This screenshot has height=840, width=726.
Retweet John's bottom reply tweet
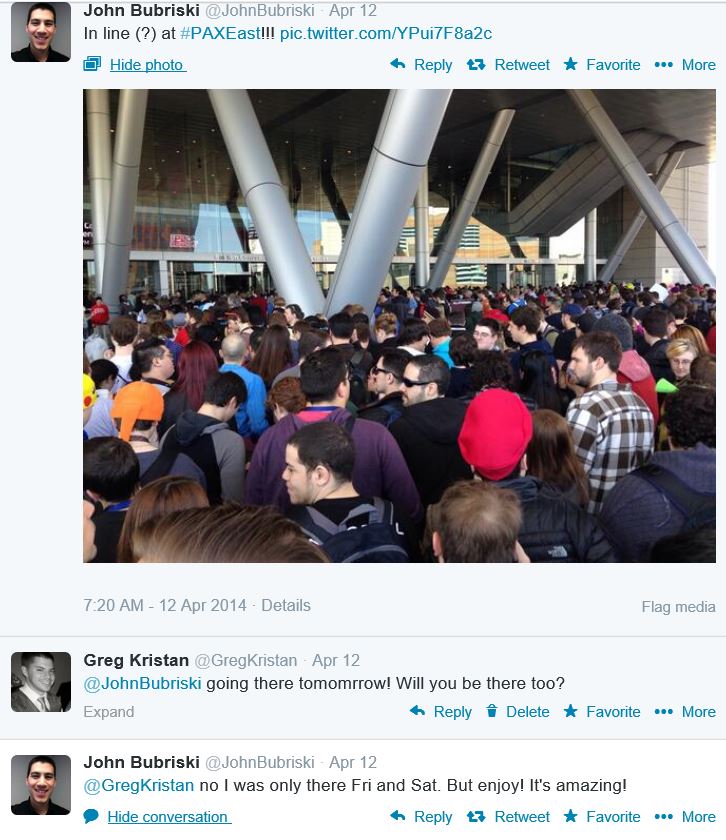tap(508, 816)
